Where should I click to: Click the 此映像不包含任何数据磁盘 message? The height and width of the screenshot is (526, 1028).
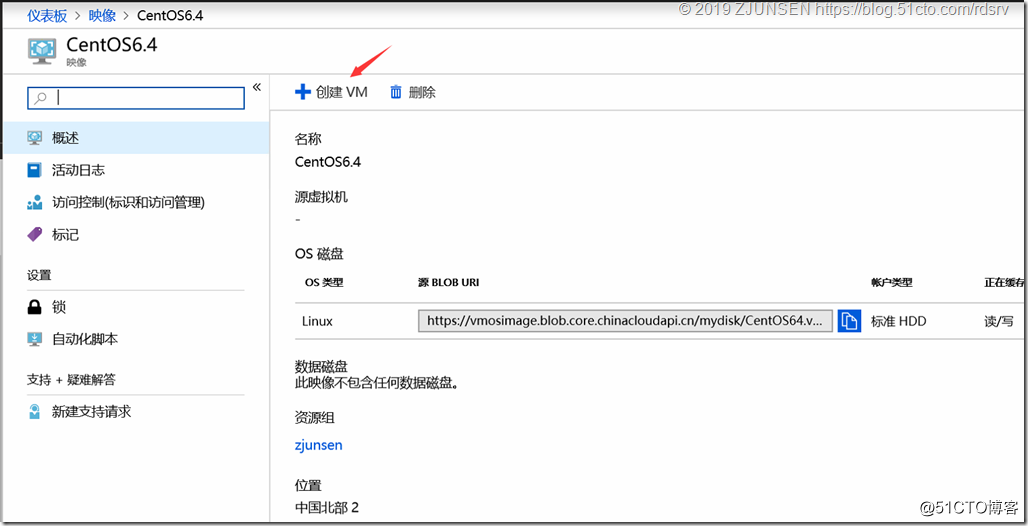pos(376,384)
